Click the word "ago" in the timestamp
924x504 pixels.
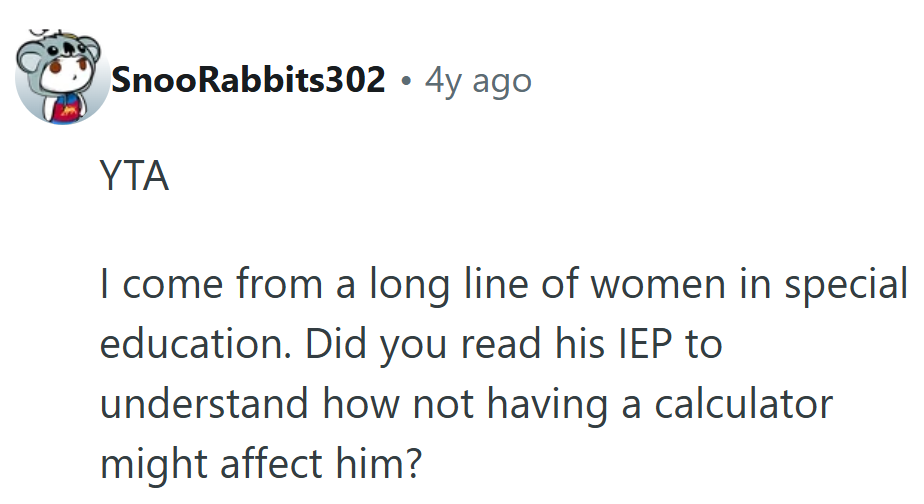coord(501,80)
